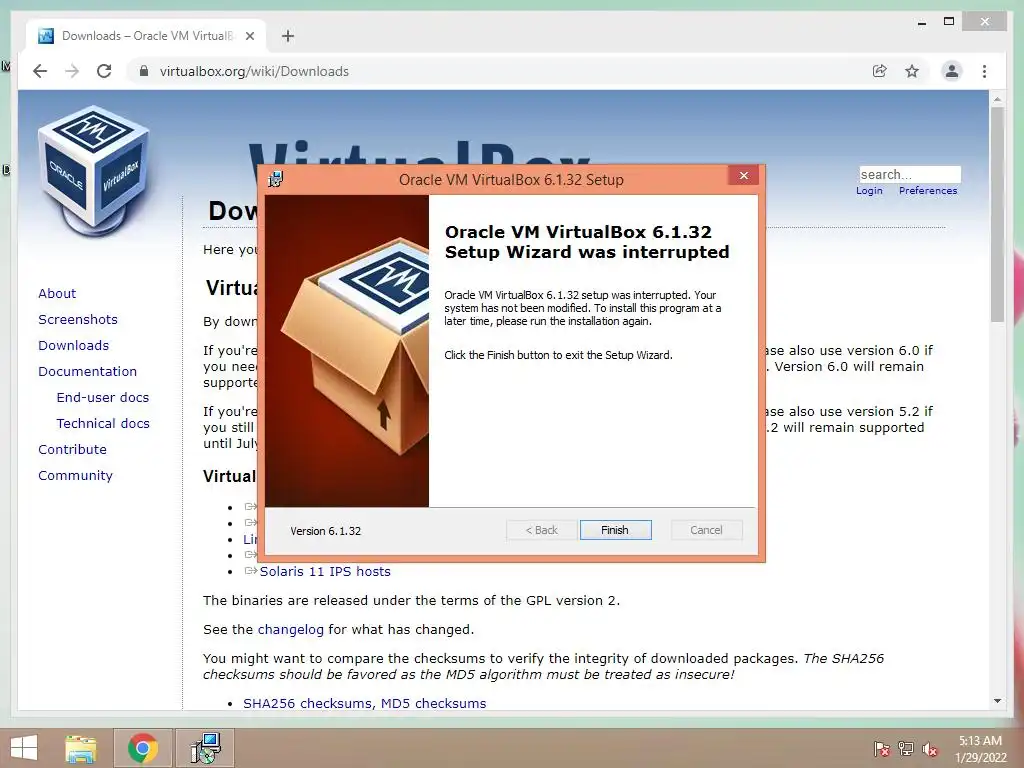Open Technical docs link
1024x768 pixels.
tap(103, 424)
